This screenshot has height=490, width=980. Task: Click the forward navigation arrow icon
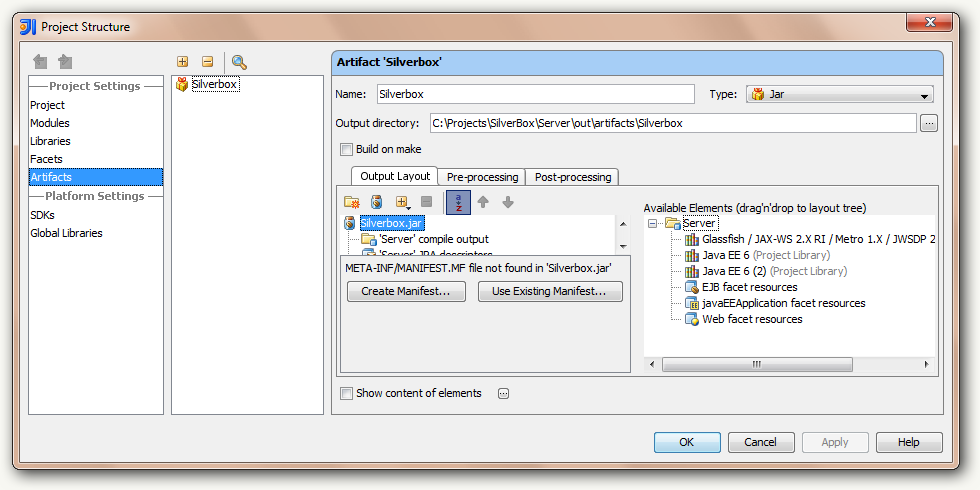click(65, 61)
